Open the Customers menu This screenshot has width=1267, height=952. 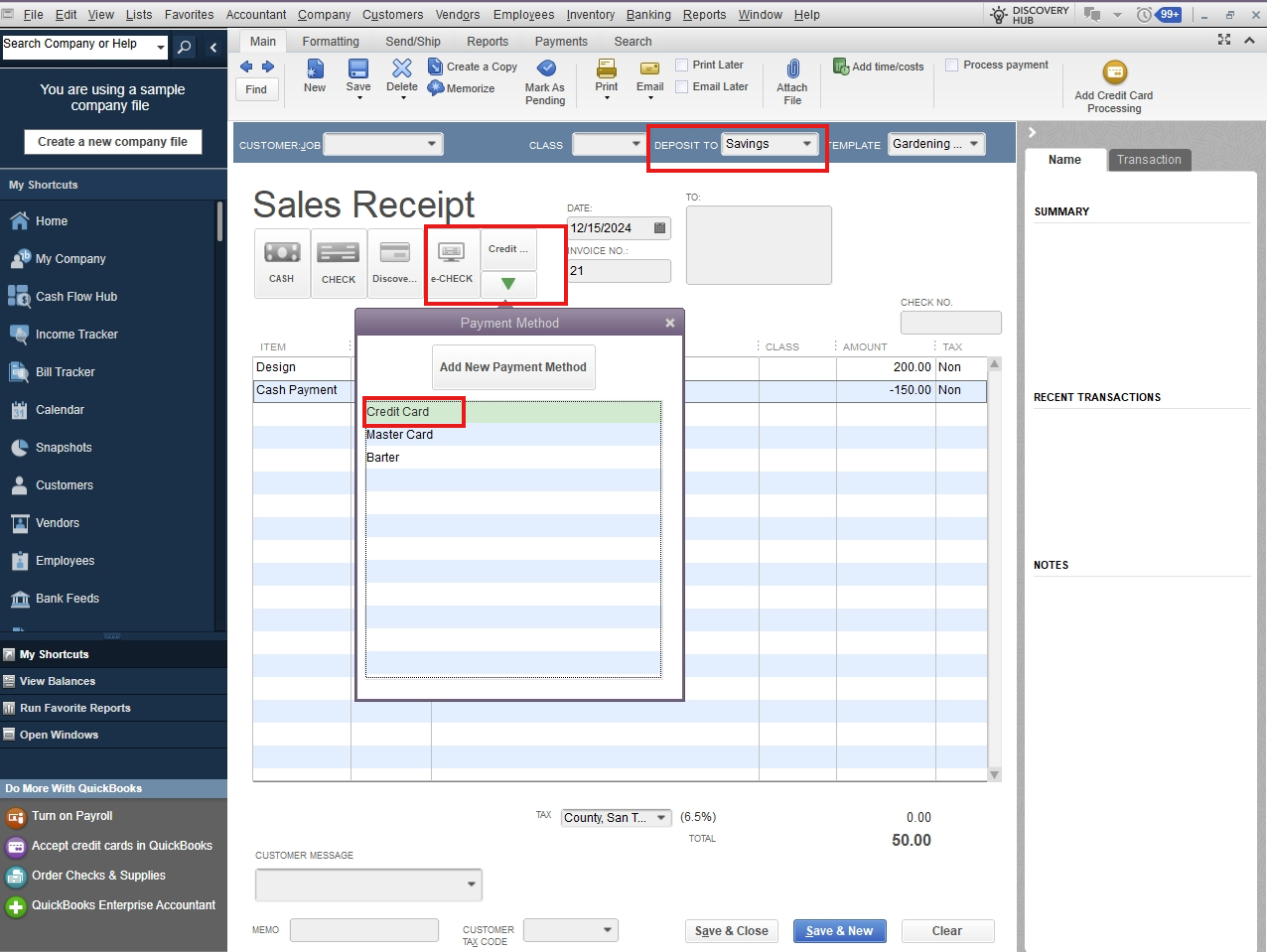[393, 15]
